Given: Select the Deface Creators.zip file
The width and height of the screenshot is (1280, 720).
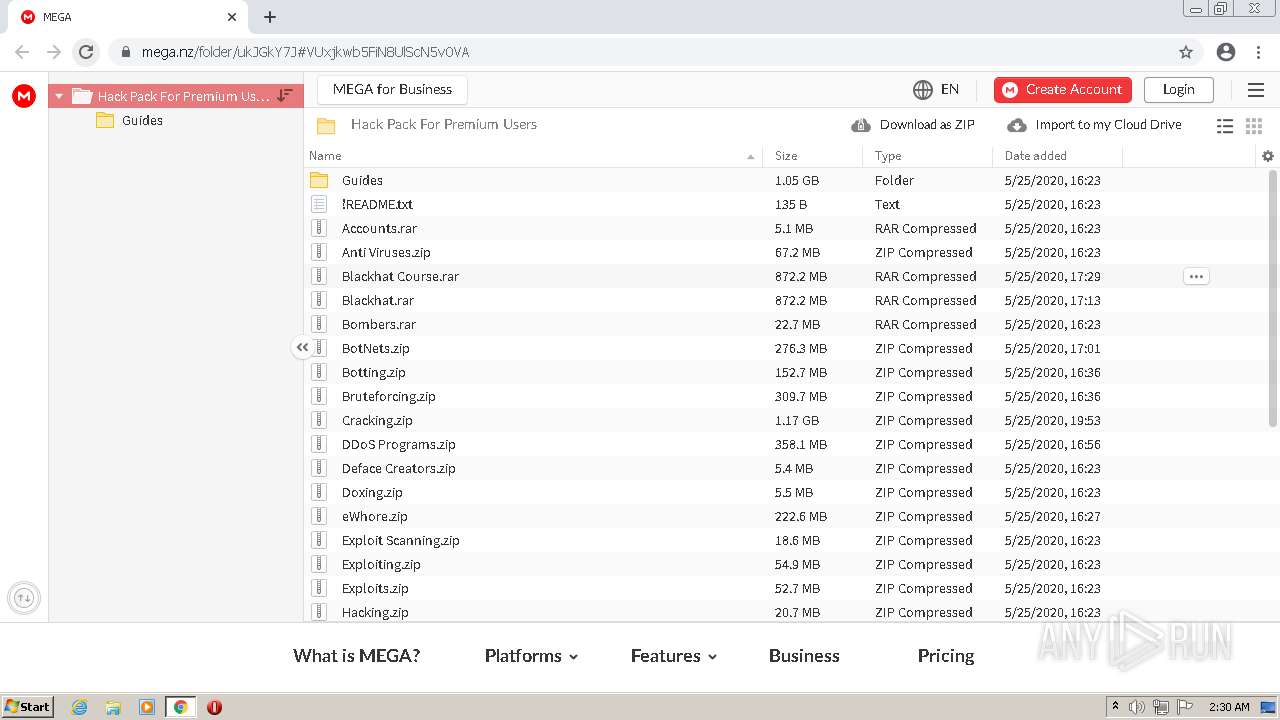Looking at the screenshot, I should (x=399, y=468).
